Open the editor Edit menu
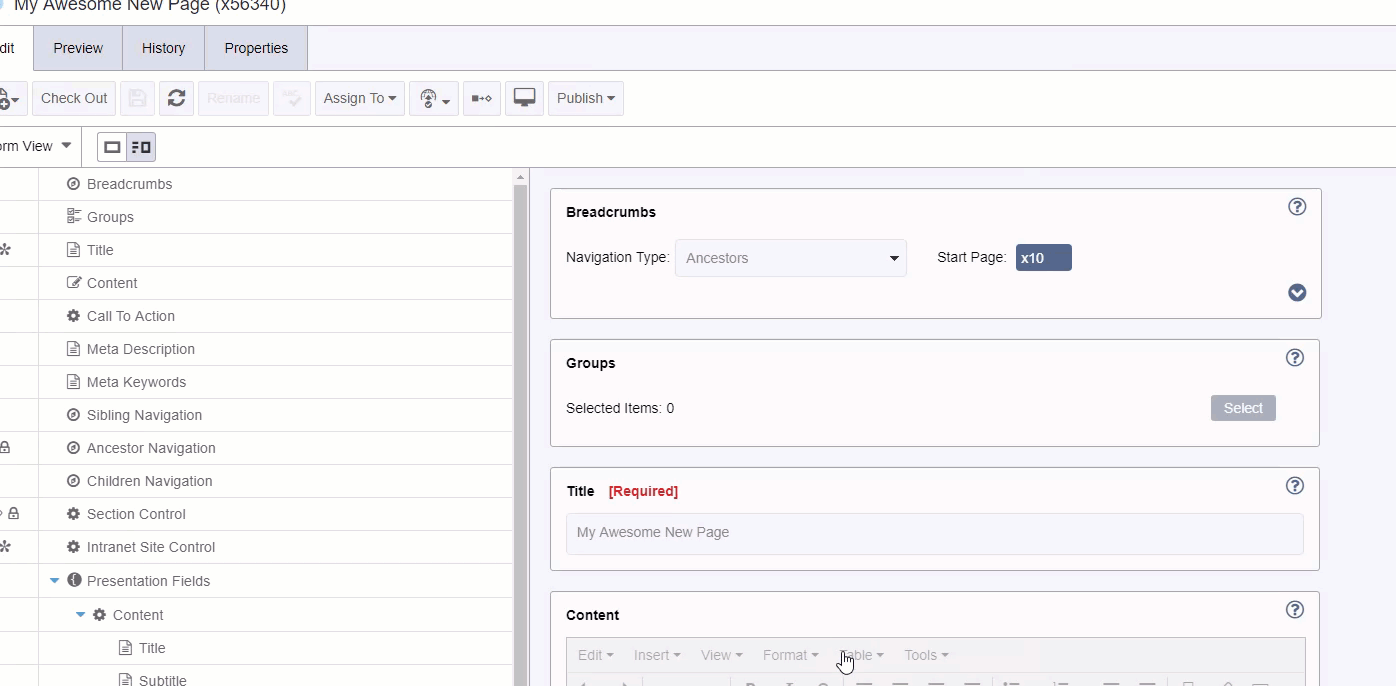This screenshot has width=1396, height=686. coord(596,655)
